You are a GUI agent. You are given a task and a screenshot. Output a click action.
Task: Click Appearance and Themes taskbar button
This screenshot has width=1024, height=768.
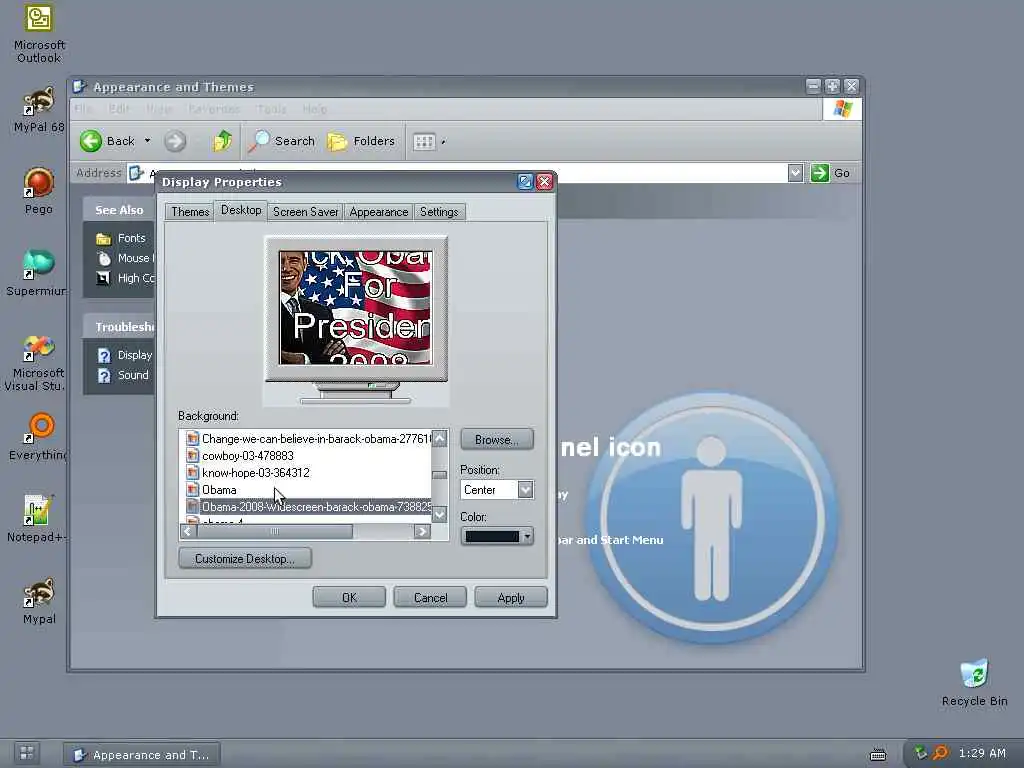click(x=142, y=755)
